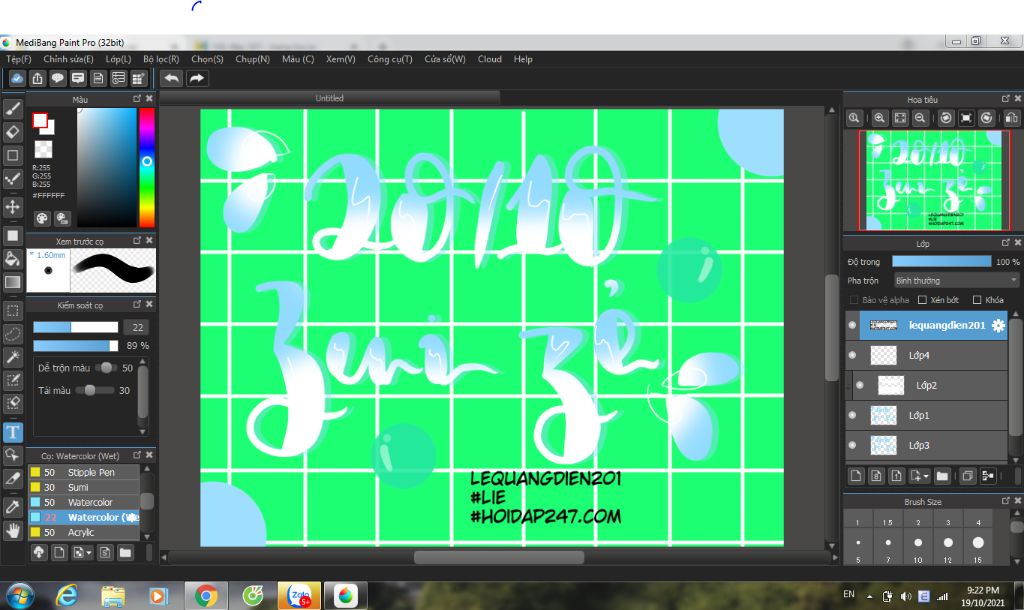Create new layer folder icon
1024x610 pixels.
tap(942, 476)
